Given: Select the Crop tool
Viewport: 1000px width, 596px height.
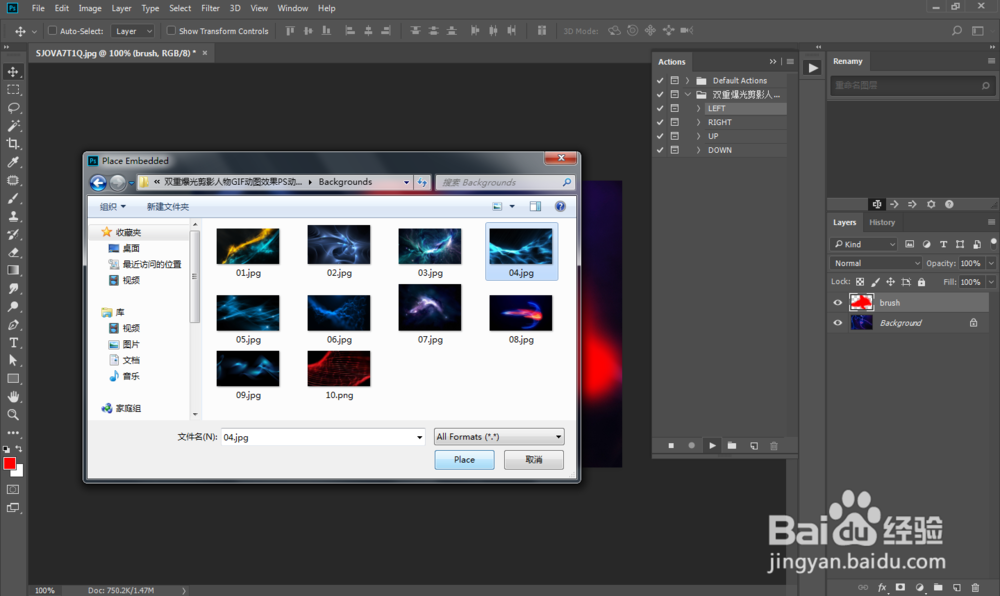Looking at the screenshot, I should point(13,143).
